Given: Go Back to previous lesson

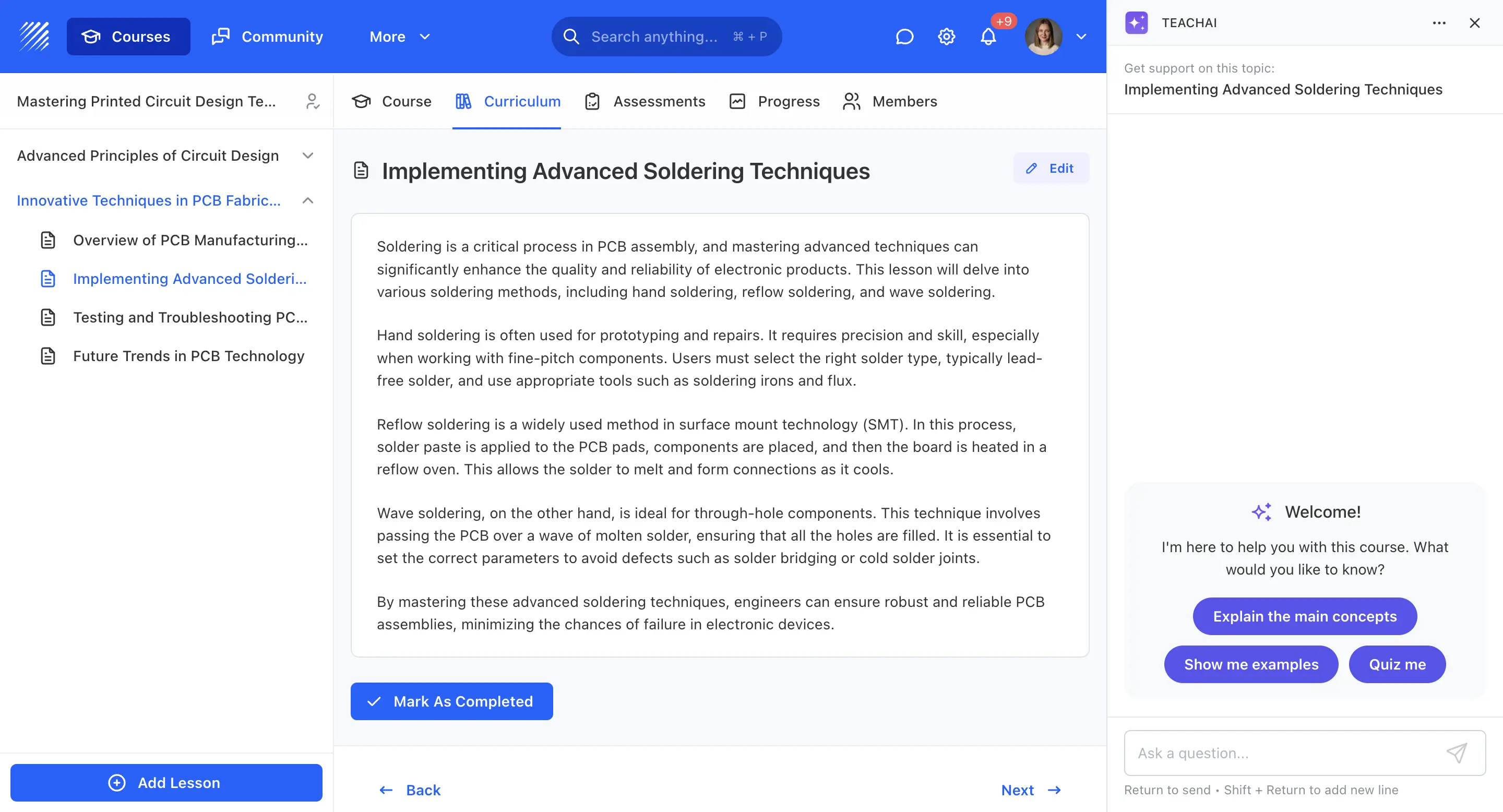Looking at the screenshot, I should click(410, 790).
